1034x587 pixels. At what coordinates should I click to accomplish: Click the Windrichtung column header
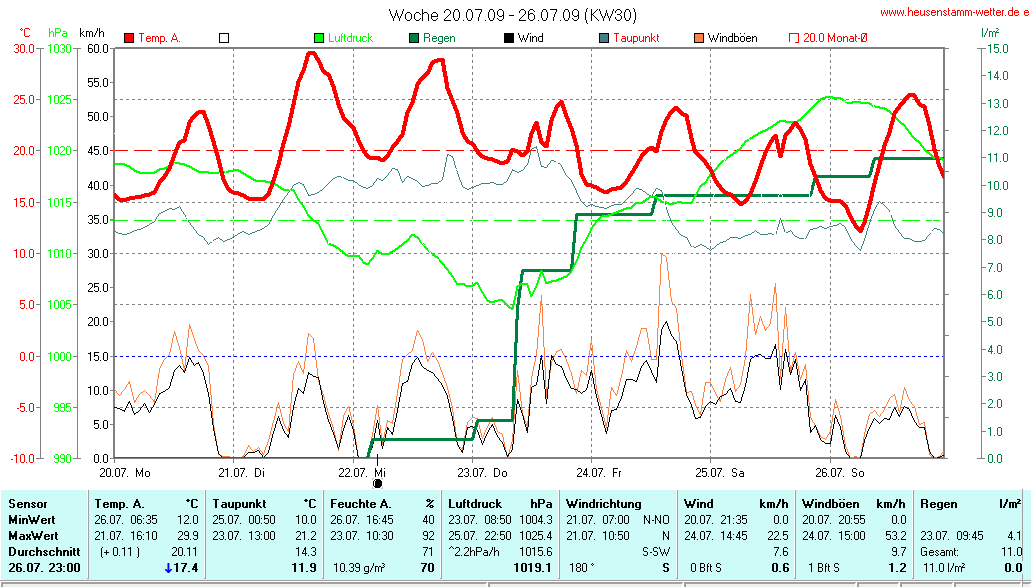(x=604, y=504)
